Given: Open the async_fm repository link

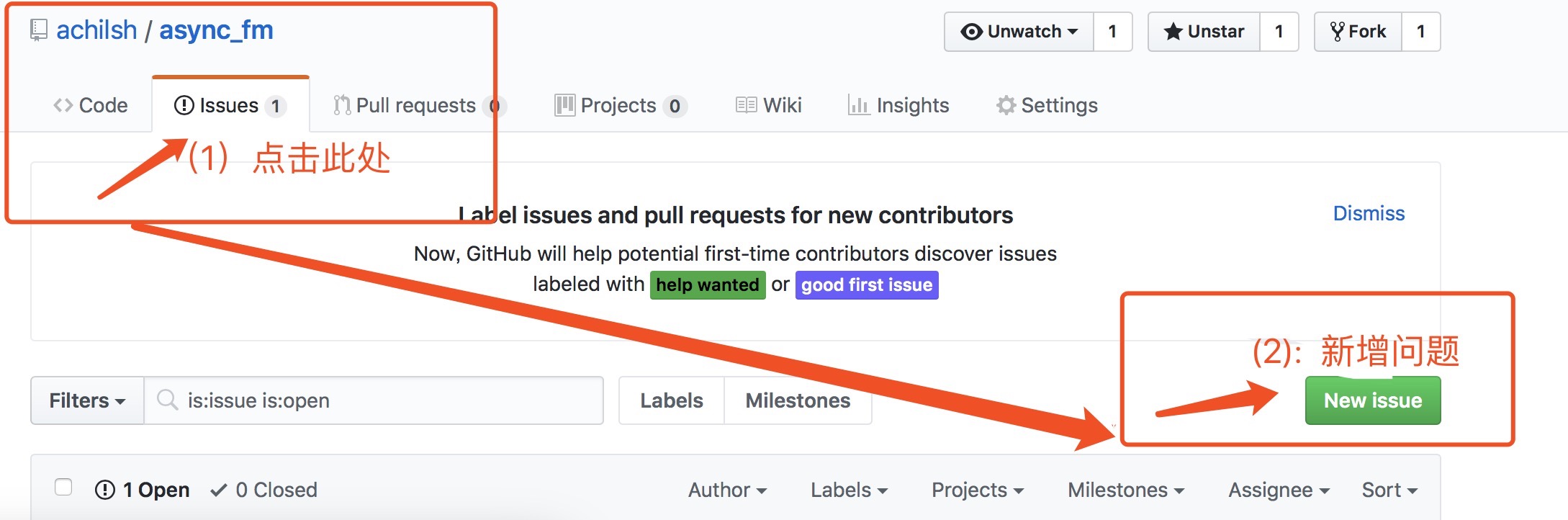Looking at the screenshot, I should point(216,30).
